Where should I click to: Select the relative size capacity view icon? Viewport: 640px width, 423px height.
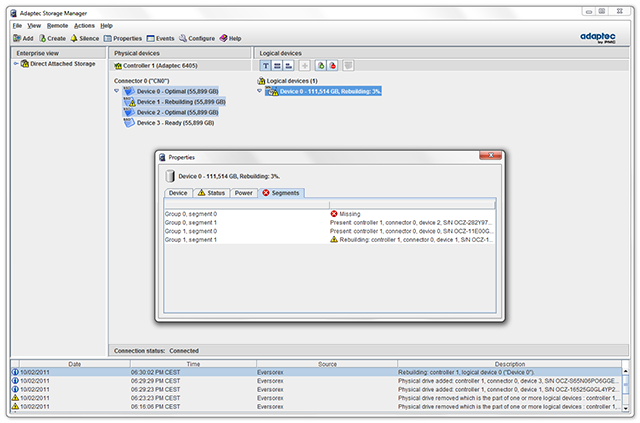(289, 65)
